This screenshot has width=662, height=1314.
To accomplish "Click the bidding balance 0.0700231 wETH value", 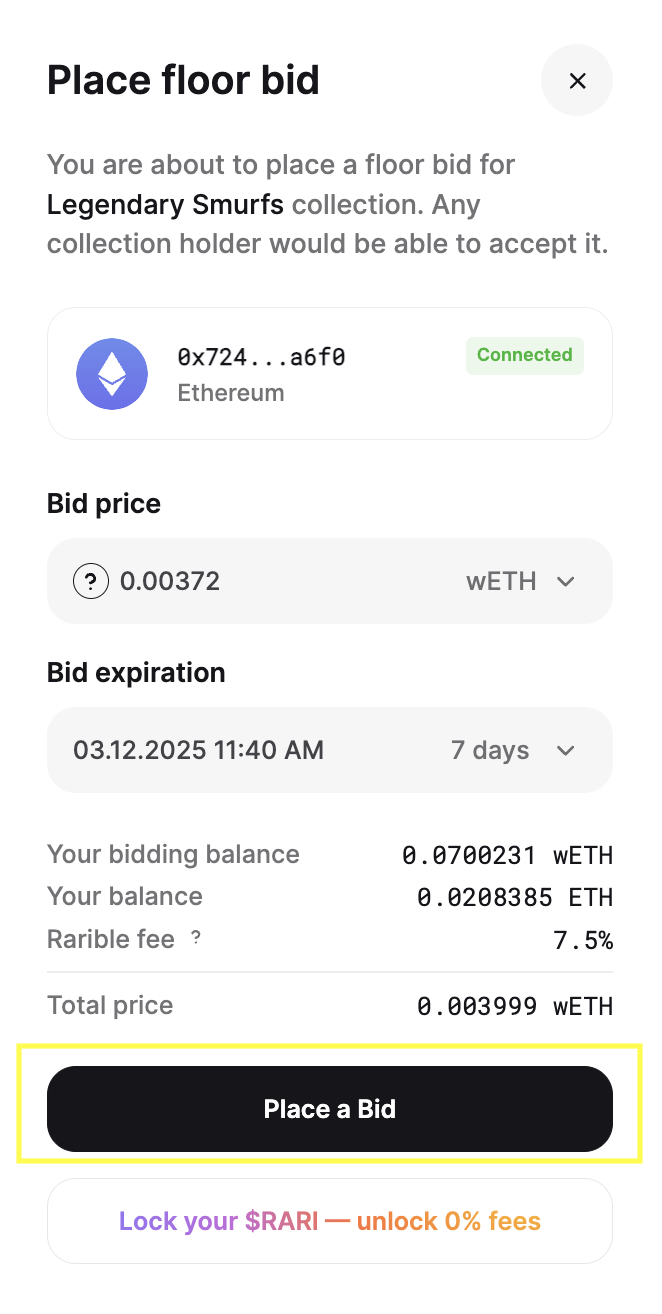I will [507, 855].
